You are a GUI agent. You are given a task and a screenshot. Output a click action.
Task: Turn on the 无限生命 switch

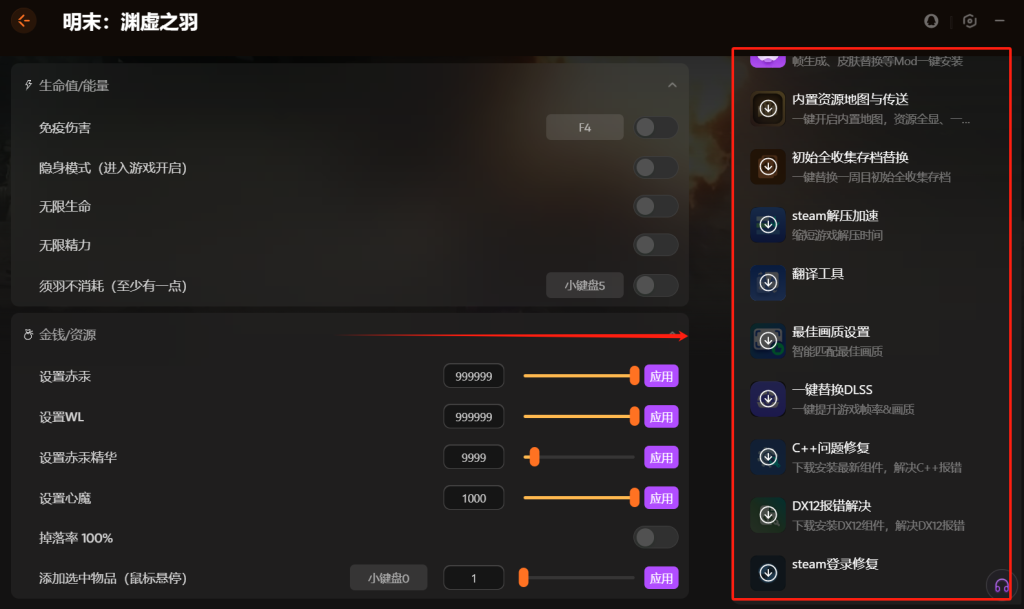point(656,206)
